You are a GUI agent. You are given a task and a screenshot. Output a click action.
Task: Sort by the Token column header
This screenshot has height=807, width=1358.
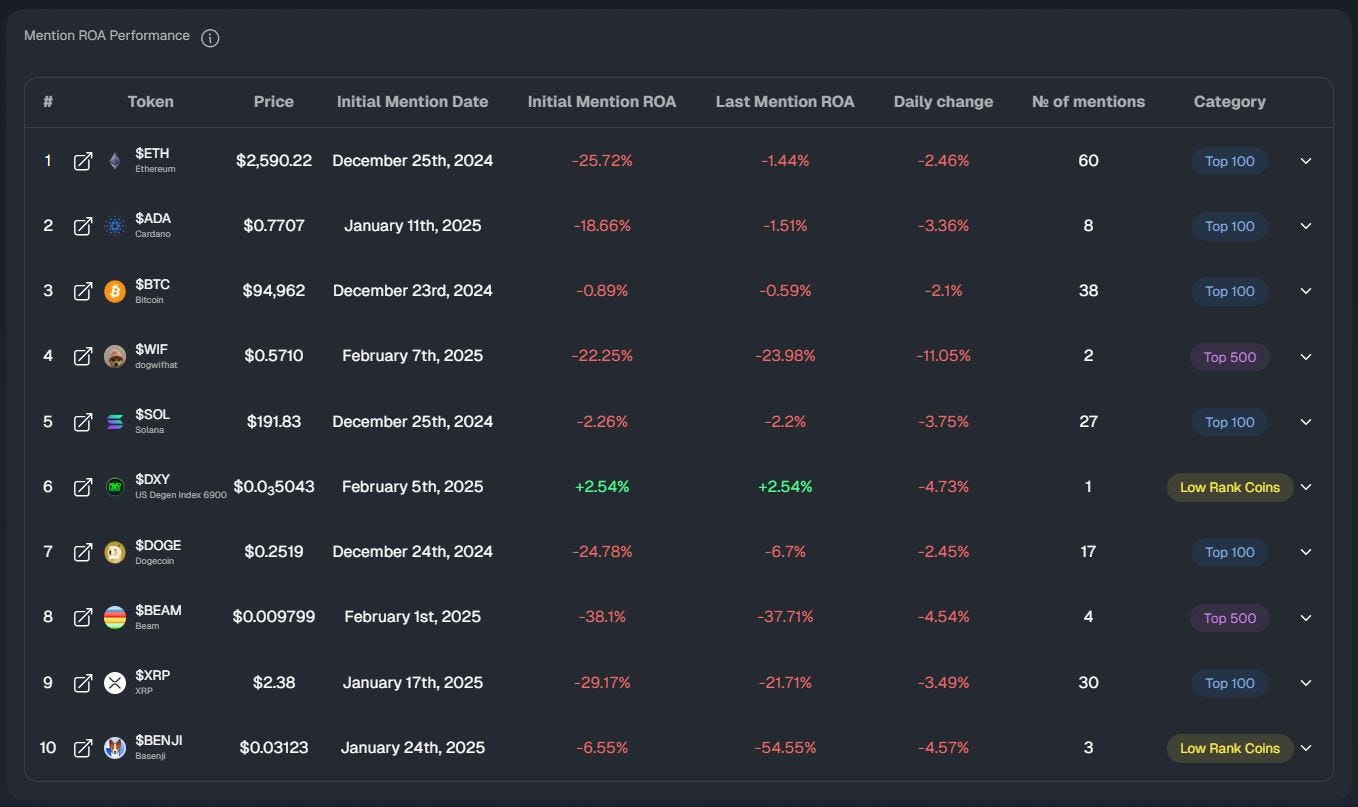coord(150,101)
